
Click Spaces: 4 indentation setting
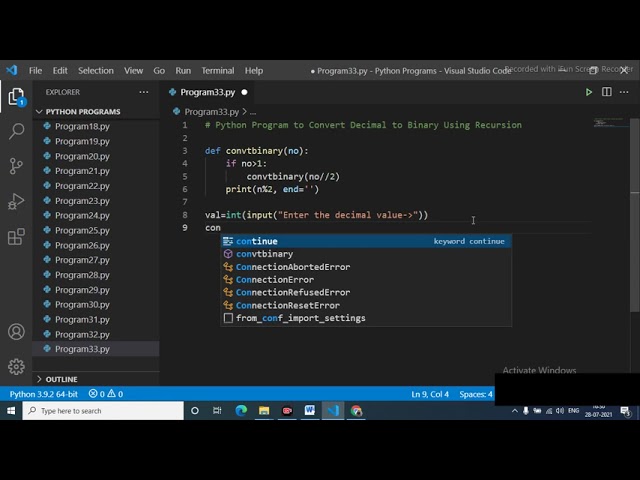[476, 394]
